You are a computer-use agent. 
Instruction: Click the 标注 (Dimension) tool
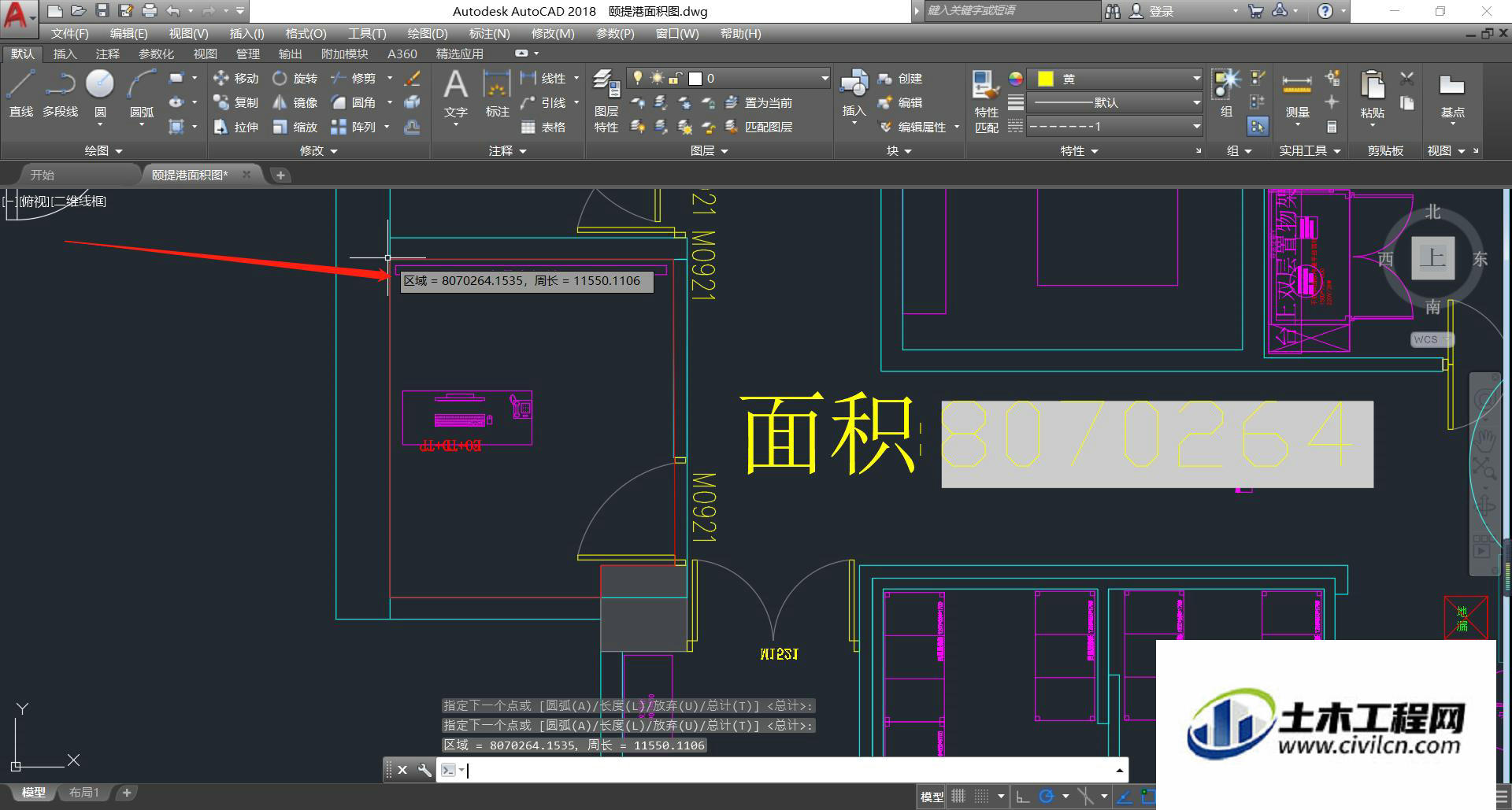[497, 93]
